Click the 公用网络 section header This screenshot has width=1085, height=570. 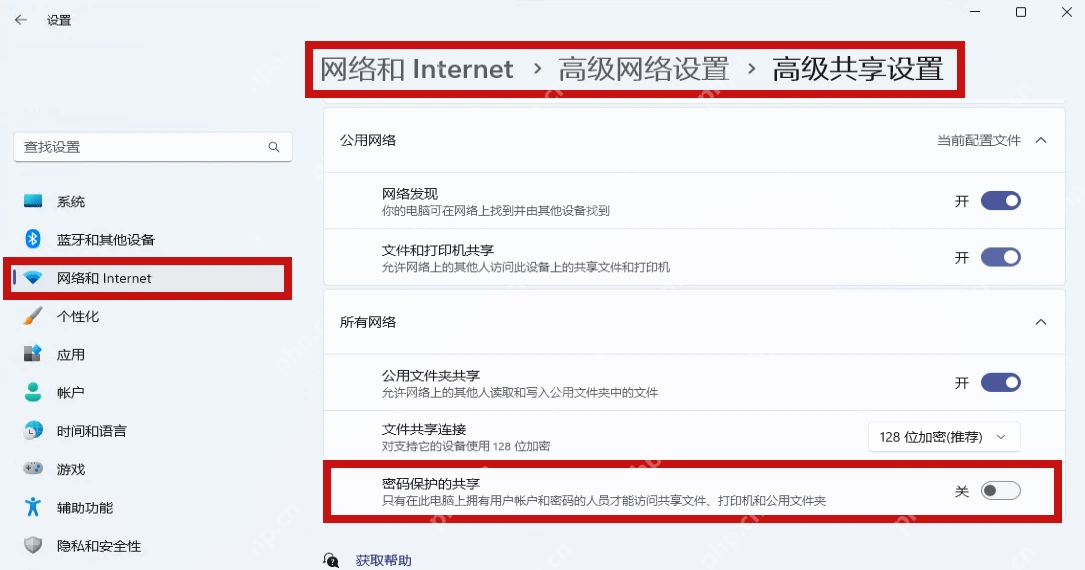(694, 140)
